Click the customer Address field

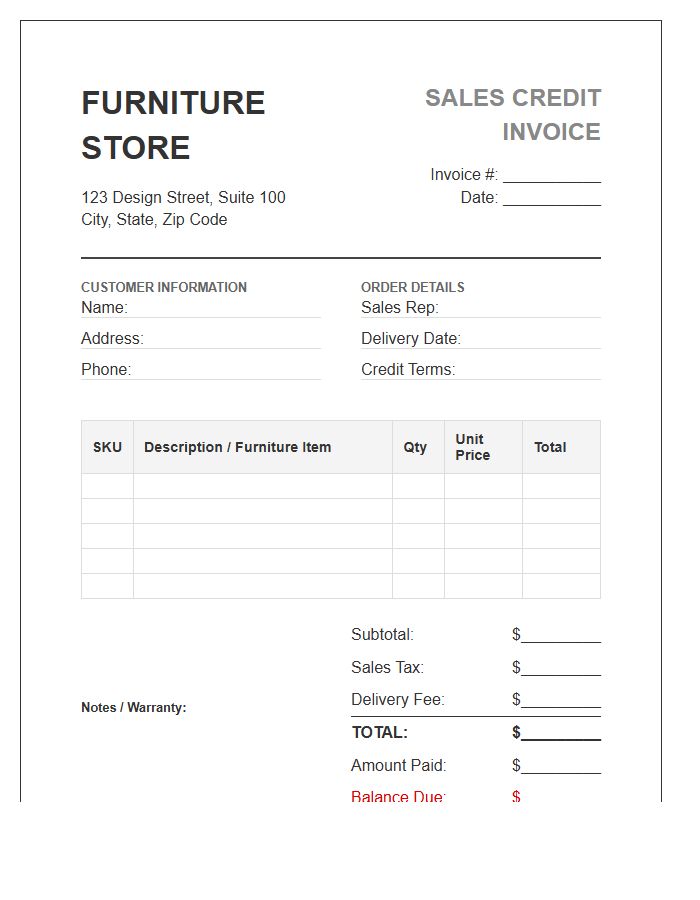point(201,339)
